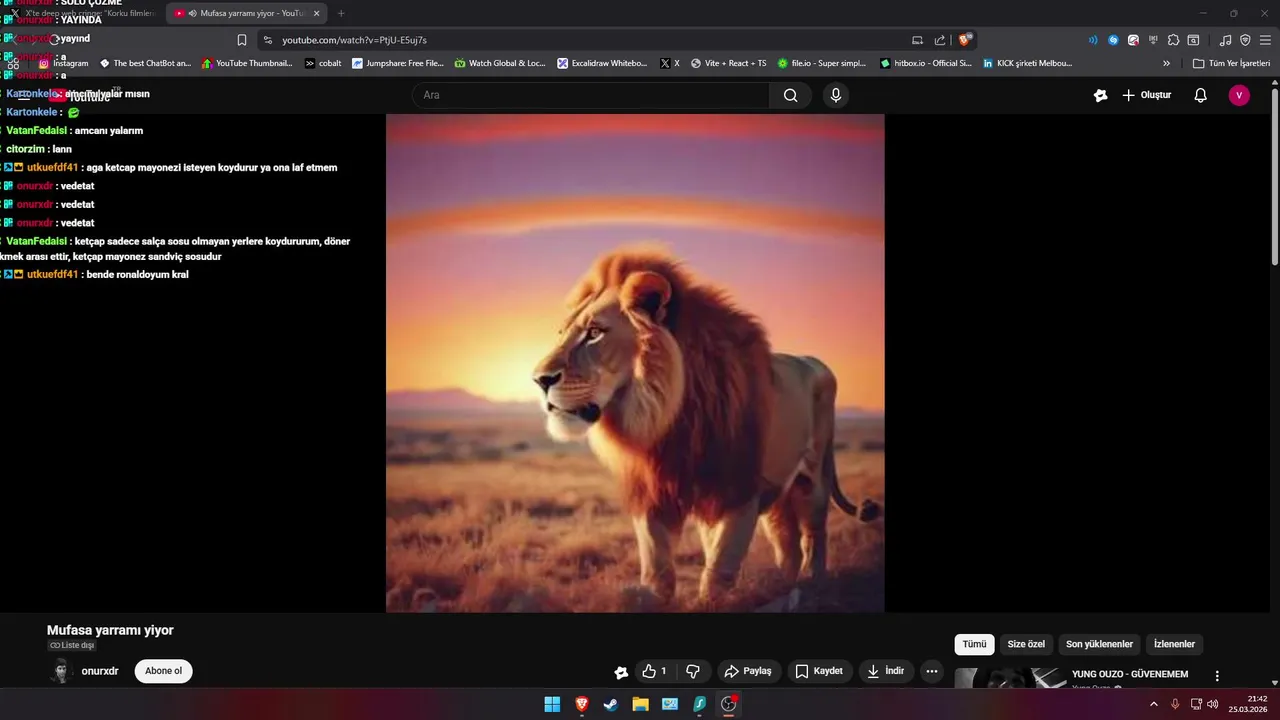This screenshot has width=1280, height=720.
Task: Select the Size özel filter chip
Action: 1026,644
